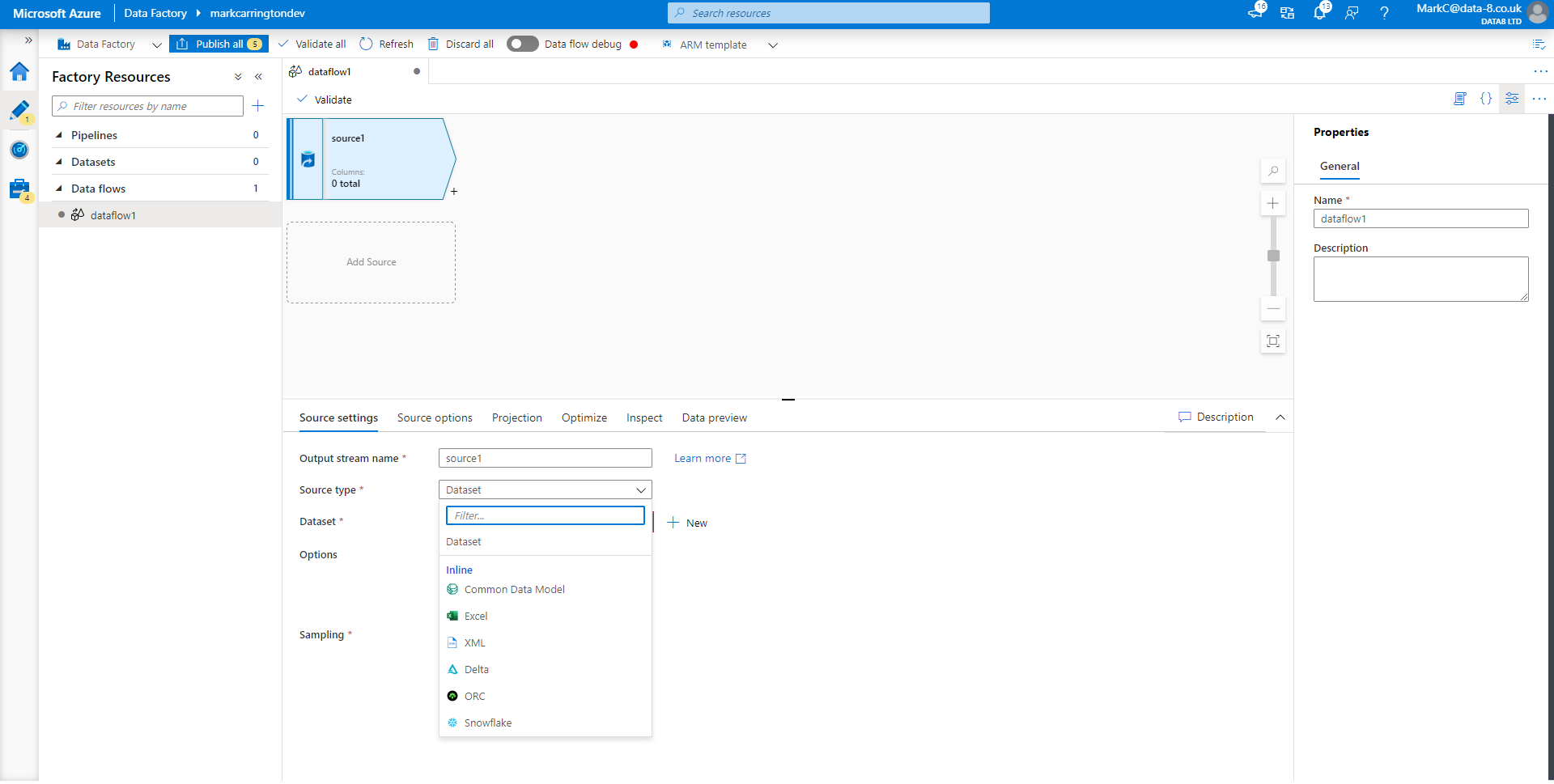
Task: Zoom in using the plus icon
Action: pyautogui.click(x=1273, y=203)
